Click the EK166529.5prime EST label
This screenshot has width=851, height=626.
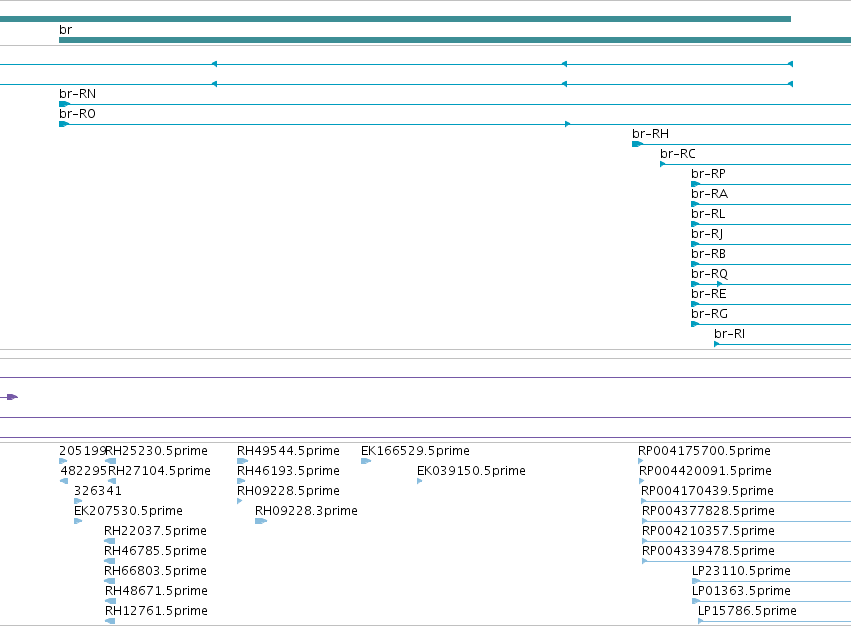[415, 451]
